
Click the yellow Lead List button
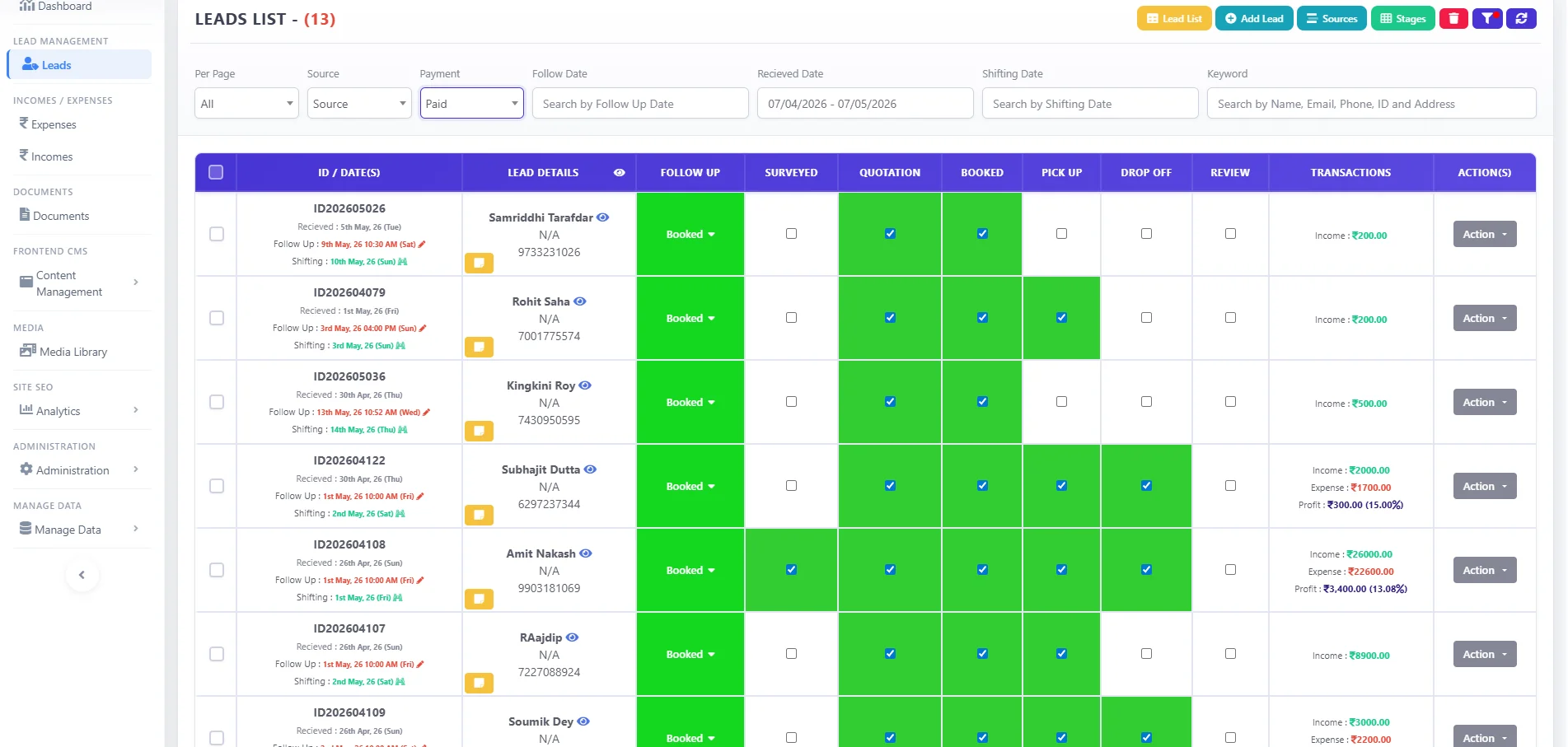click(x=1174, y=18)
